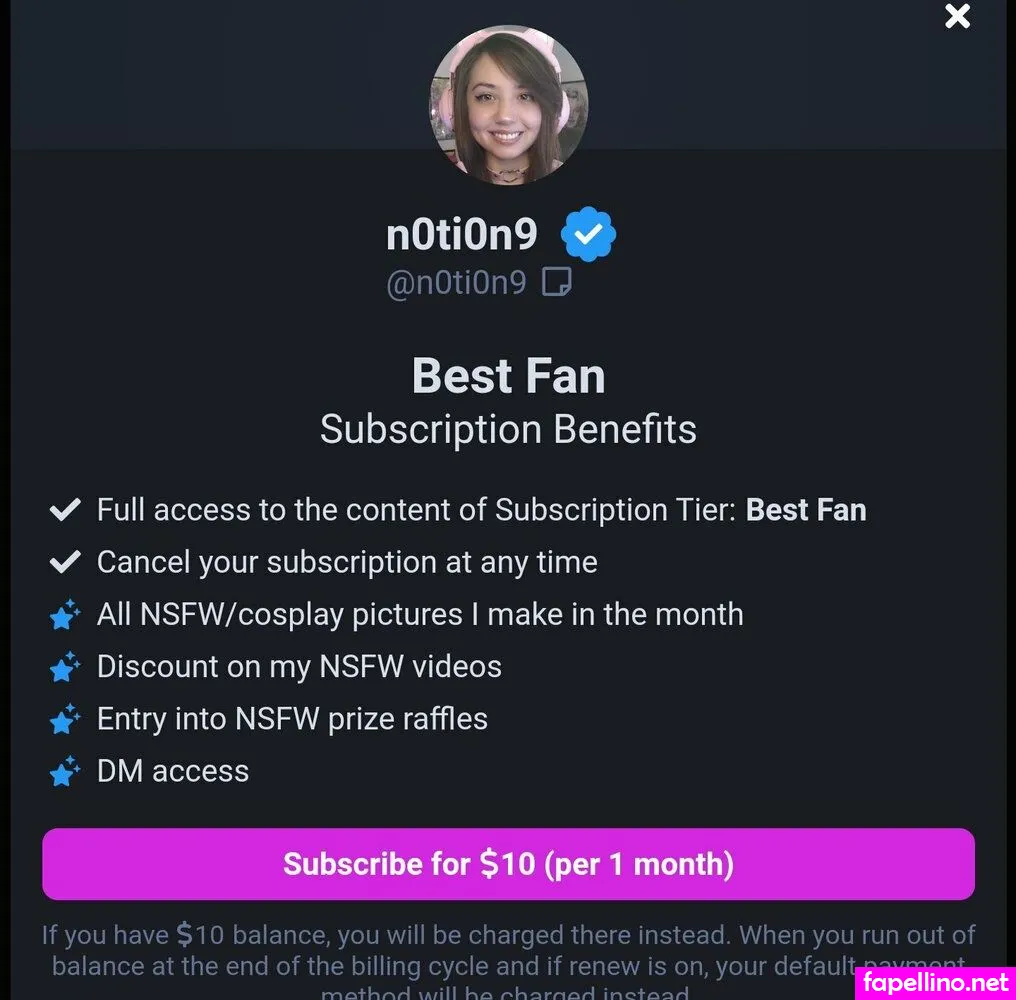Open the n0ti0n9 display name
Image resolution: width=1016 pixels, height=1000 pixels.
(462, 234)
